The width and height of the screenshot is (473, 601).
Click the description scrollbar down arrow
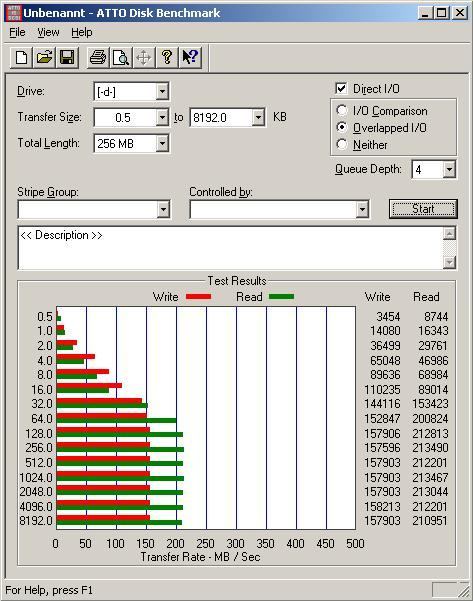tap(449, 262)
